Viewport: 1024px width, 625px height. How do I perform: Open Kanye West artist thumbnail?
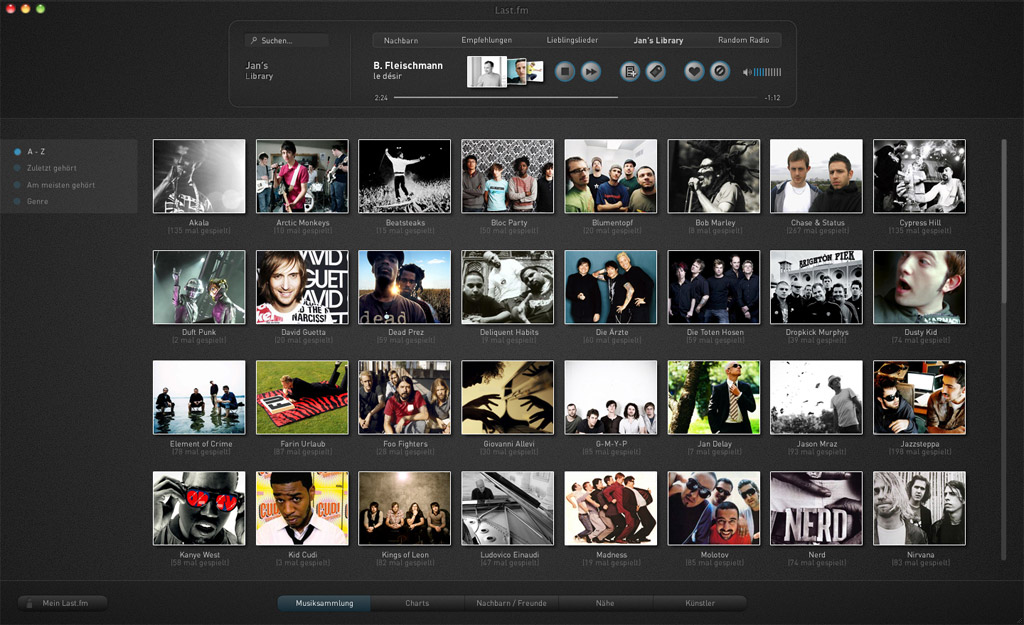coord(199,508)
